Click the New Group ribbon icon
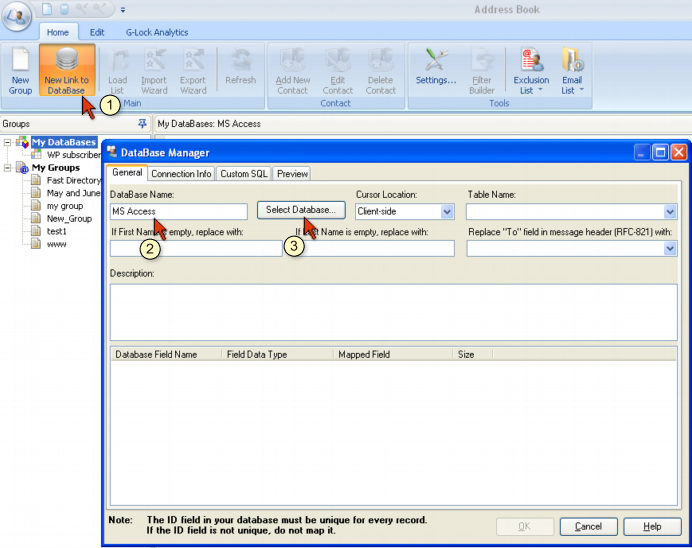 pos(20,71)
